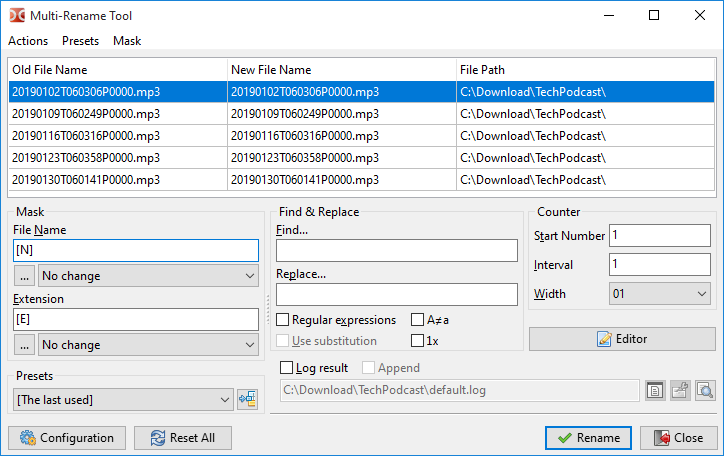Image resolution: width=724 pixels, height=456 pixels.
Task: Click the Extension mask ellipsis button
Action: coord(24,345)
